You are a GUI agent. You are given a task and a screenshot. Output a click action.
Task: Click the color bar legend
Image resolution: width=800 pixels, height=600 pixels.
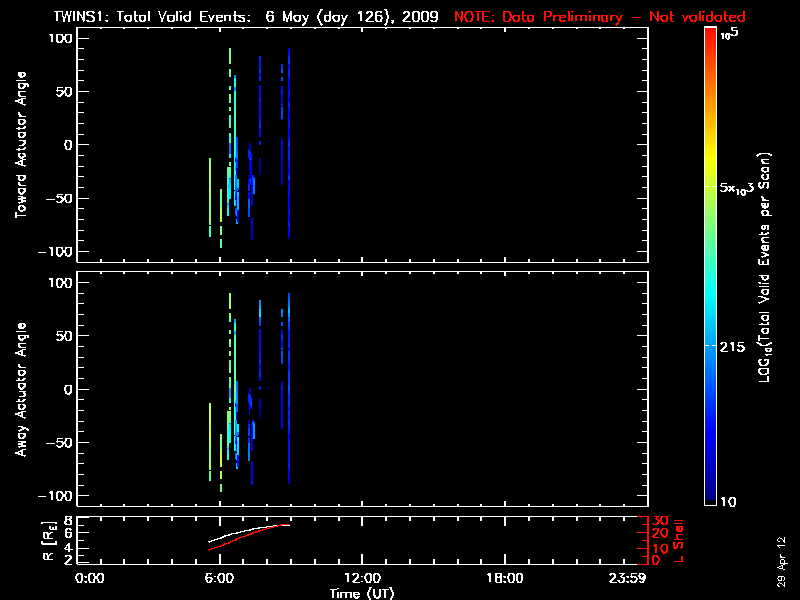(711, 266)
